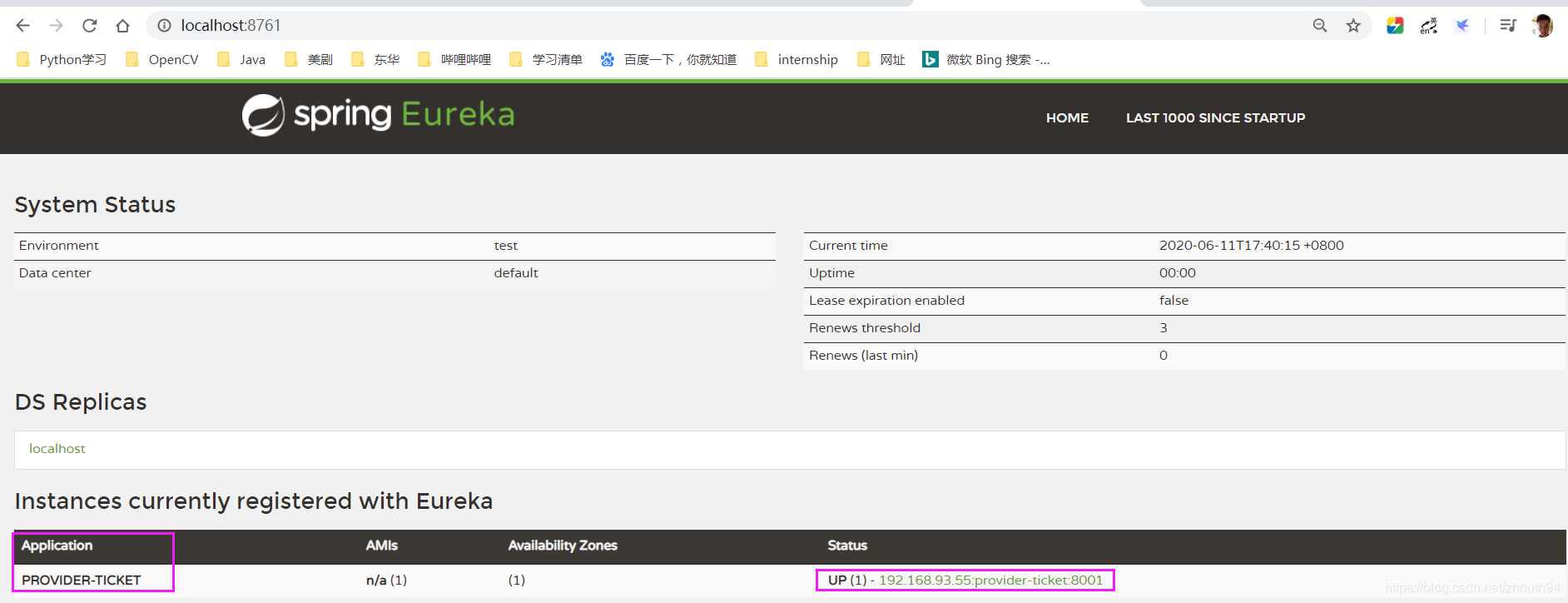Bookmark this page with the star icon
The width and height of the screenshot is (1568, 603).
click(1353, 26)
